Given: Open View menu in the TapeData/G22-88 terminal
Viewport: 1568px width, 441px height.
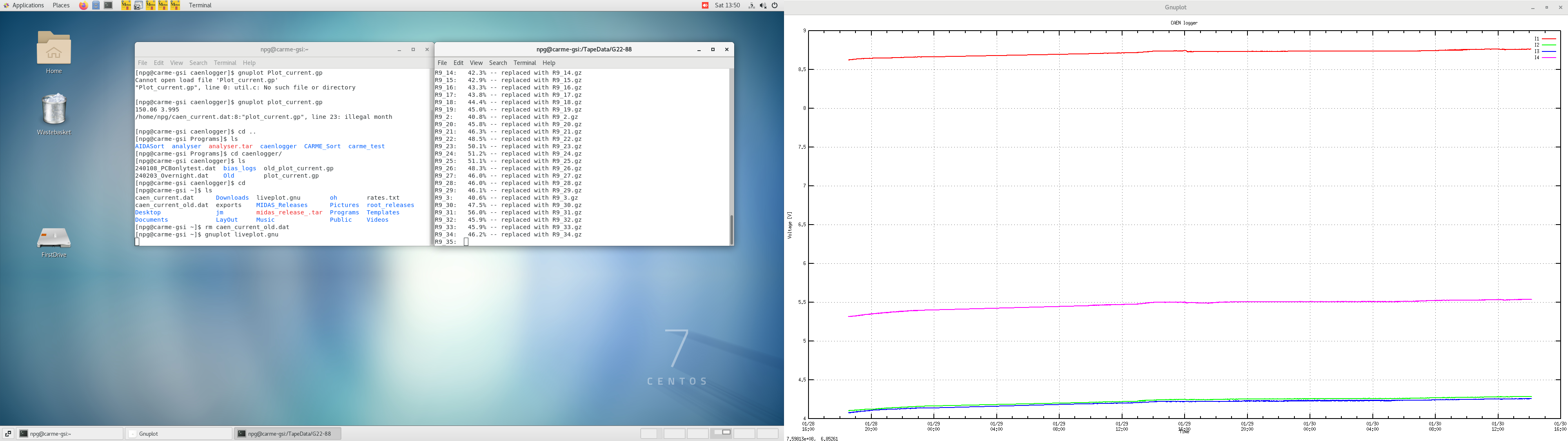Looking at the screenshot, I should pyautogui.click(x=477, y=63).
